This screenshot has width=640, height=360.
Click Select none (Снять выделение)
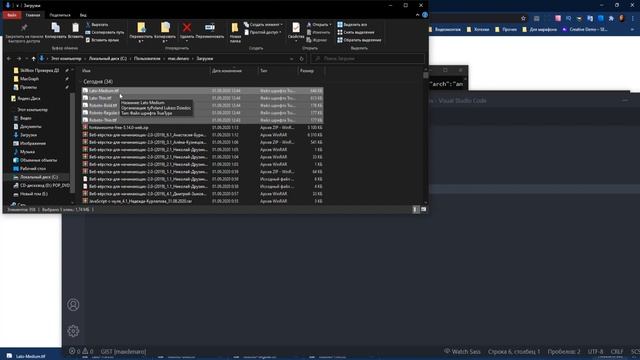[356, 32]
